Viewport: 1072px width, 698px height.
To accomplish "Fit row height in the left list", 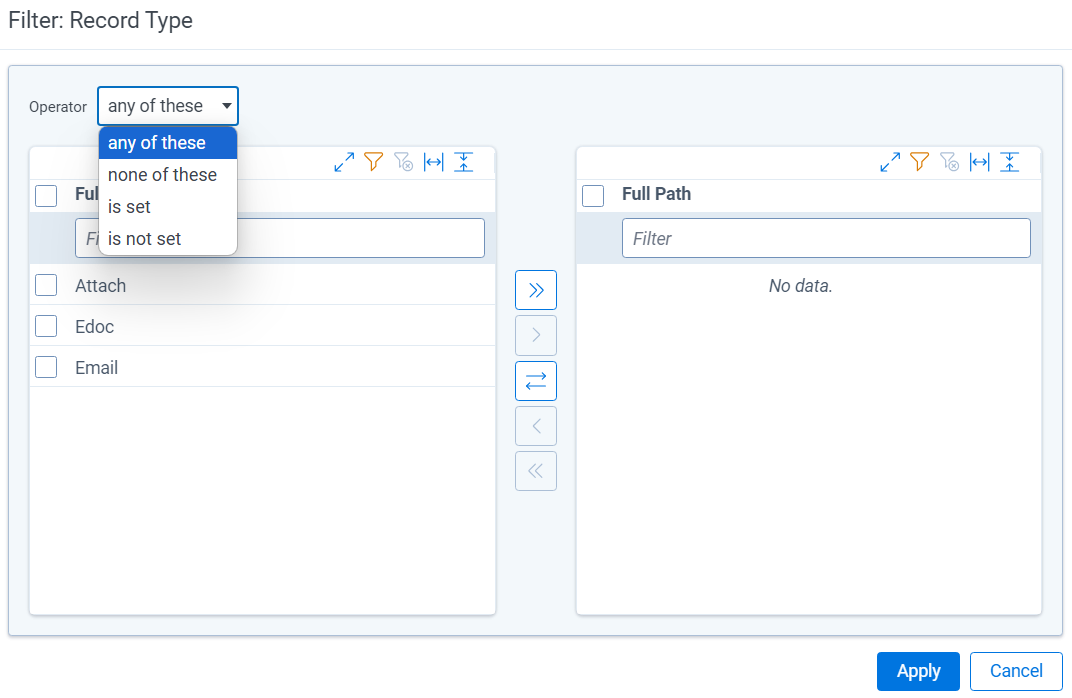I will coord(464,162).
